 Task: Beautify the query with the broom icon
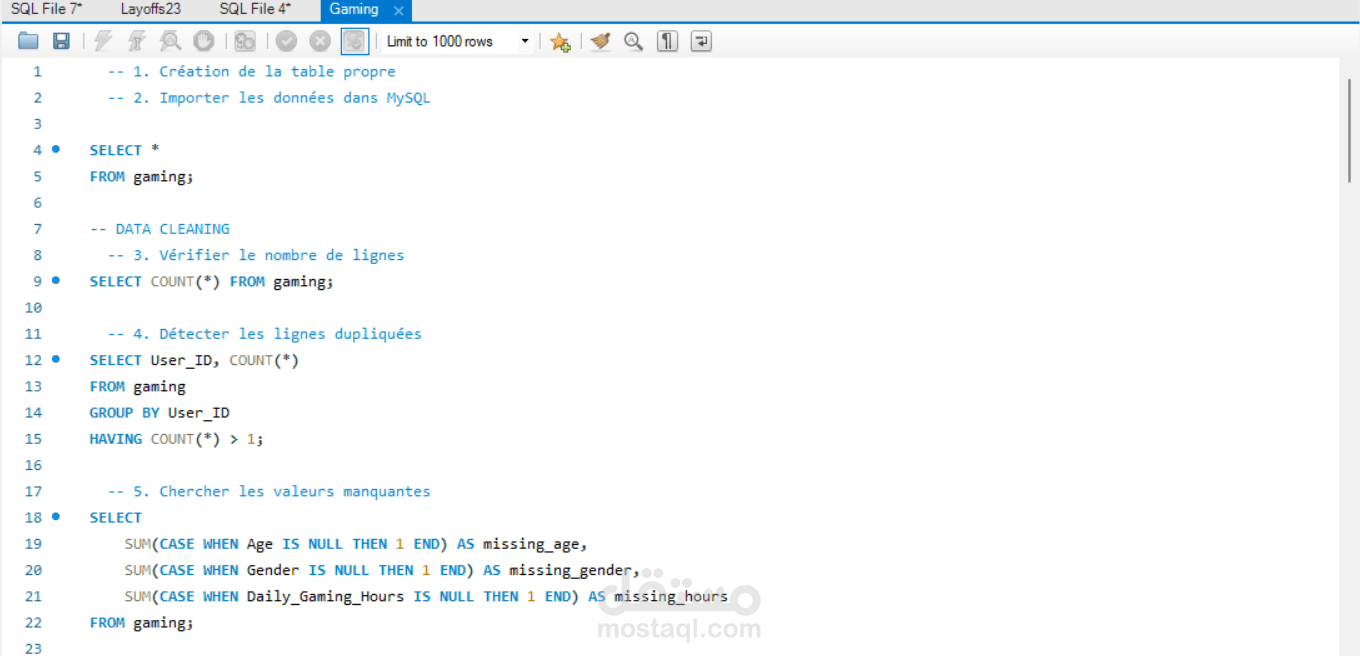tap(600, 41)
